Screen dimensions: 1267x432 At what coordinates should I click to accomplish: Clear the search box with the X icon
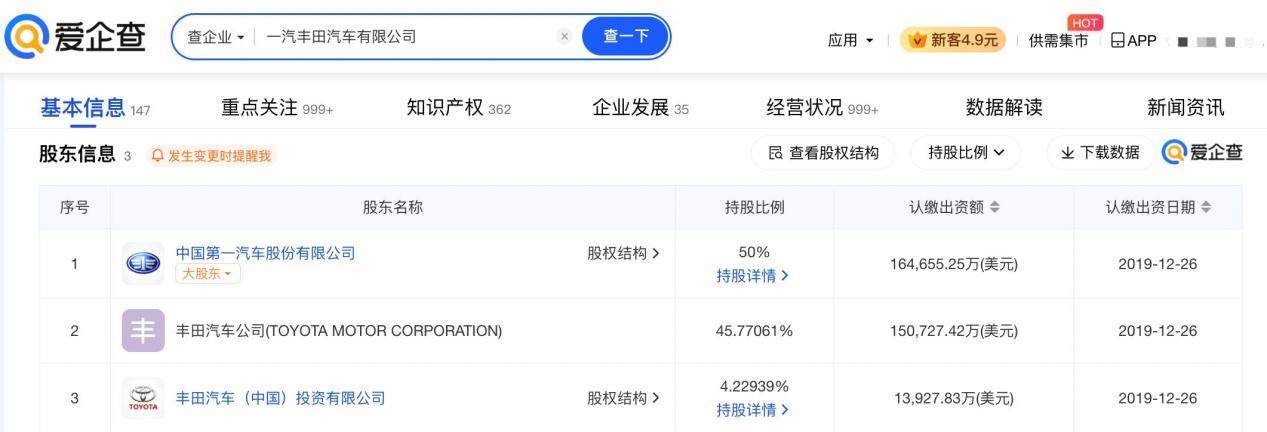coord(564,37)
